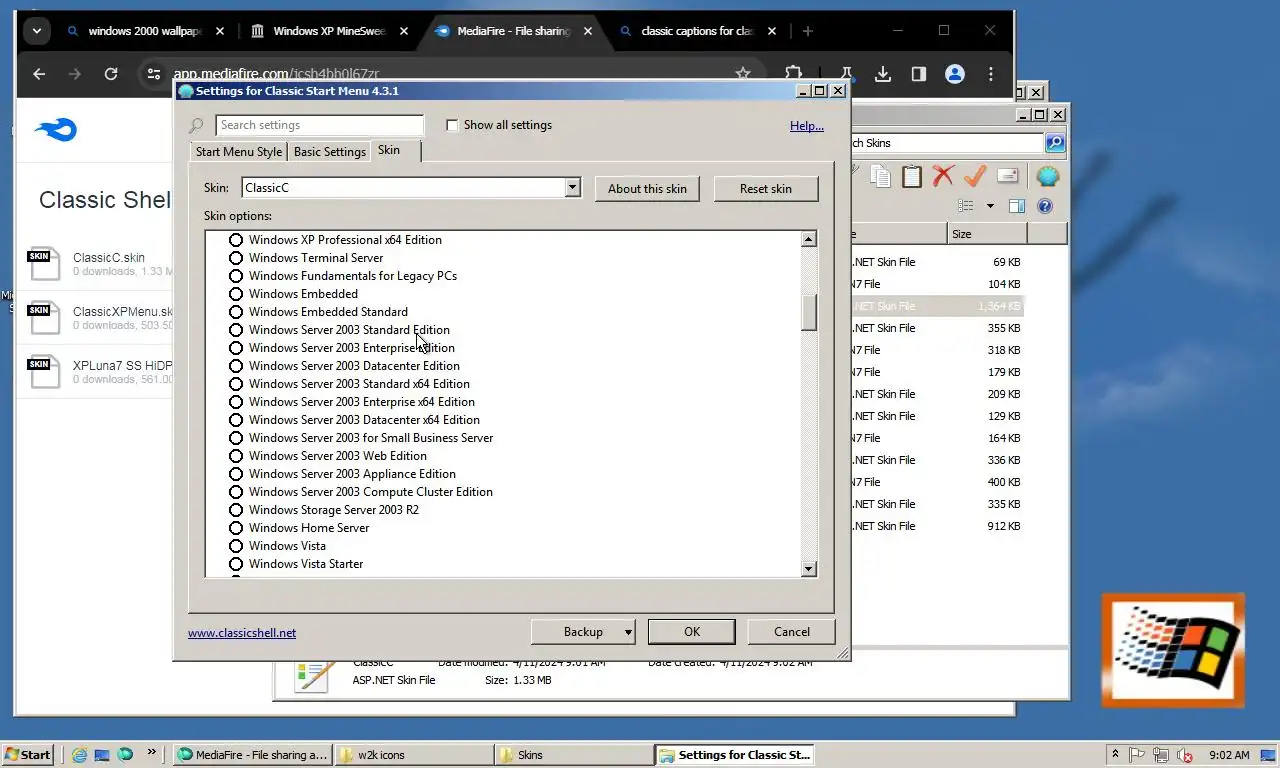Select Windows XP Professional x64 Edition radio
Viewport: 1280px width, 768px height.
tap(236, 240)
